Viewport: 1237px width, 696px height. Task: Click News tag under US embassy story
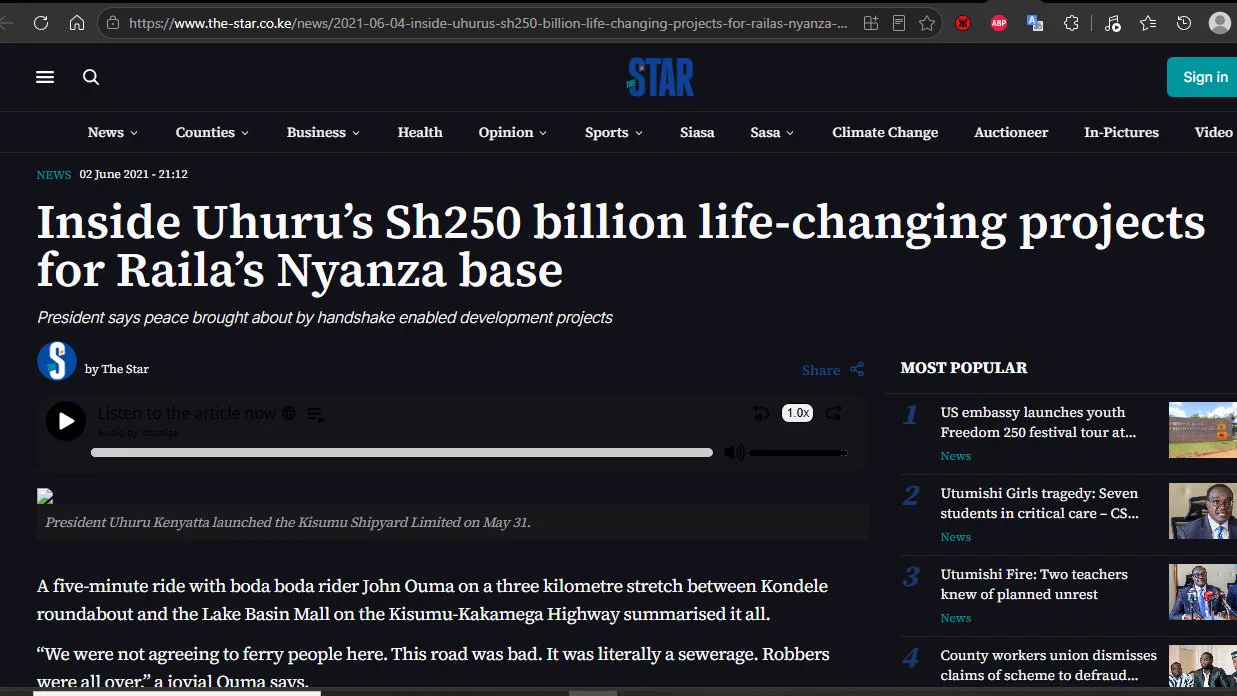(x=956, y=456)
